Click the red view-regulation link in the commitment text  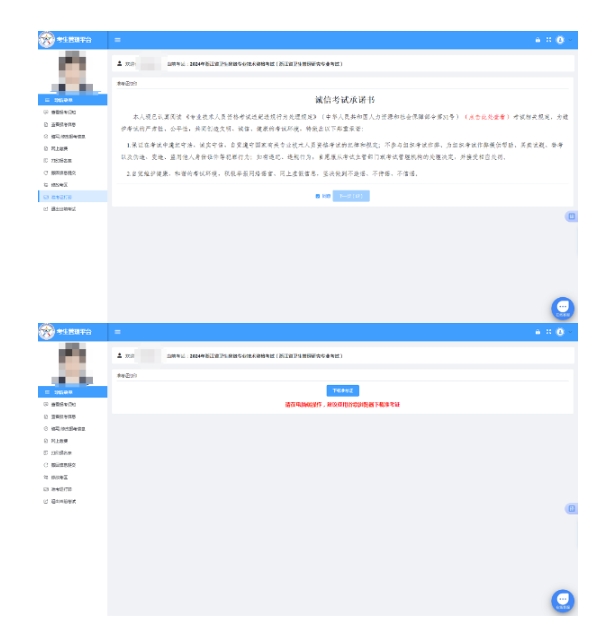(487, 117)
